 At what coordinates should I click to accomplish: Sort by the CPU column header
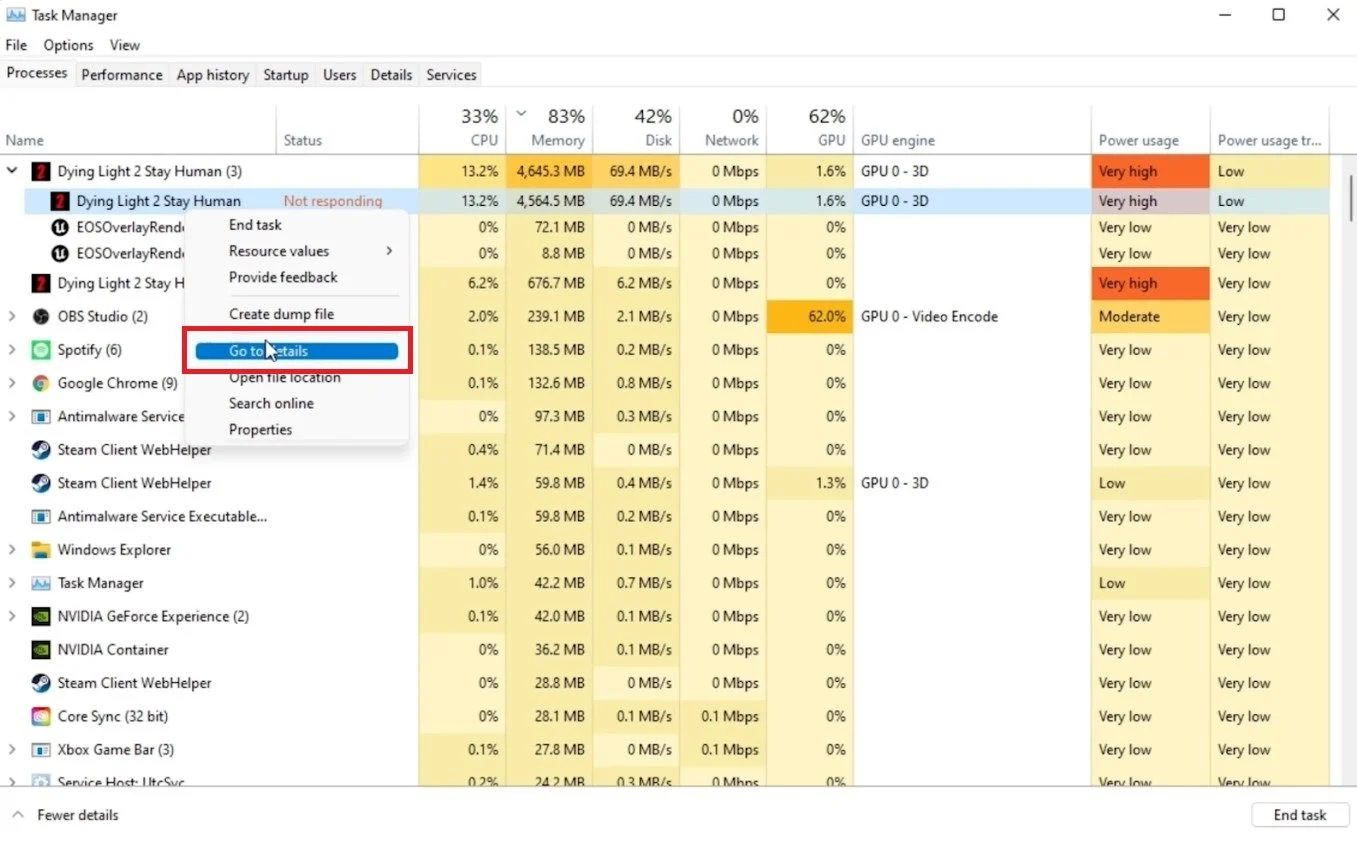[x=462, y=128]
